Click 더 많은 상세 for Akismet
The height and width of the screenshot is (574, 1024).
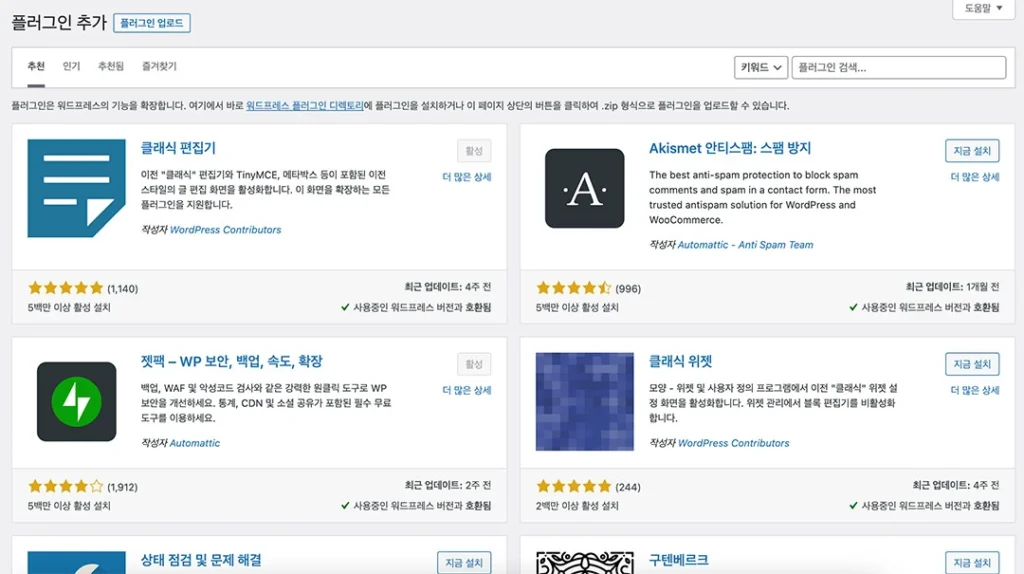[974, 177]
